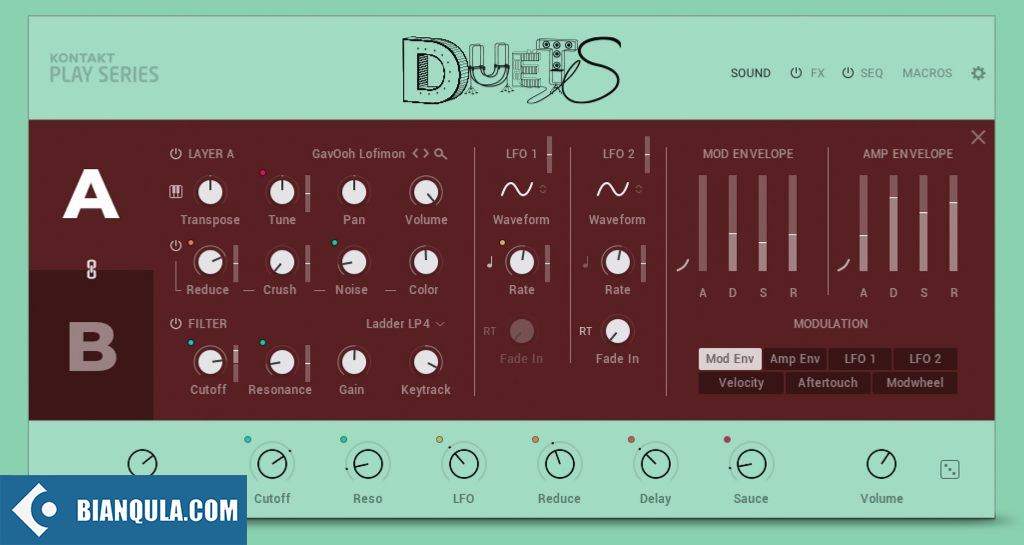
Task: Click the Transpose knob
Action: (x=210, y=192)
